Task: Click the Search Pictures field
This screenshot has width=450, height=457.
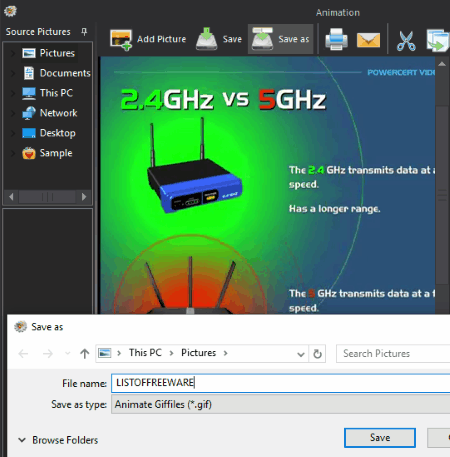Action: [393, 353]
